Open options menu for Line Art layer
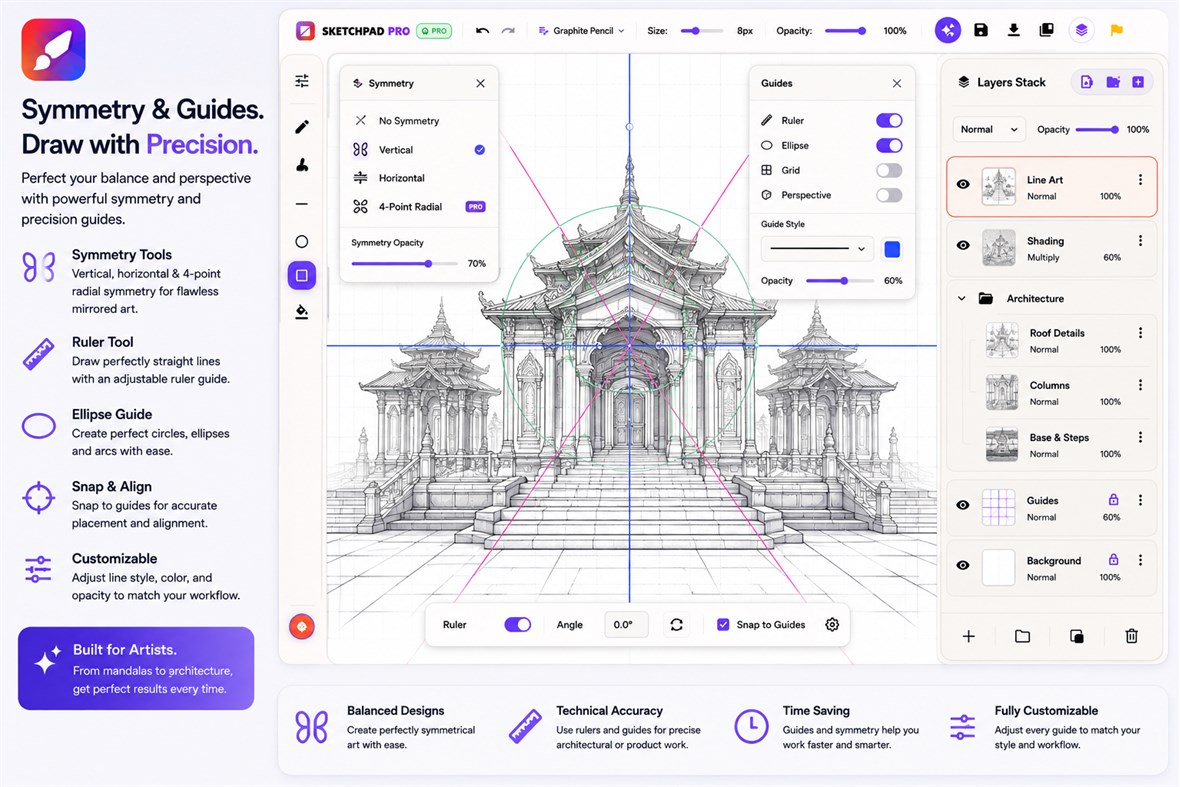Image resolution: width=1180 pixels, height=787 pixels. point(1140,180)
